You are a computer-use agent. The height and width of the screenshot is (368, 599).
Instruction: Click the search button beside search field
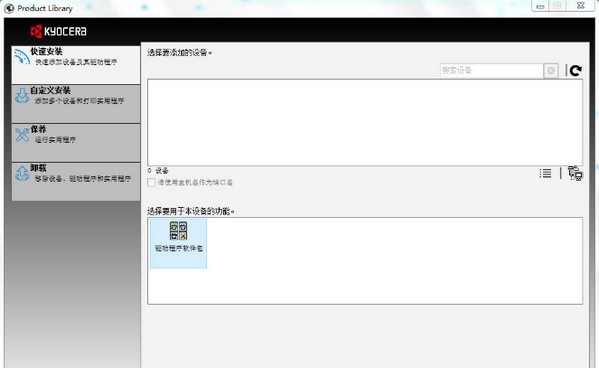point(551,71)
